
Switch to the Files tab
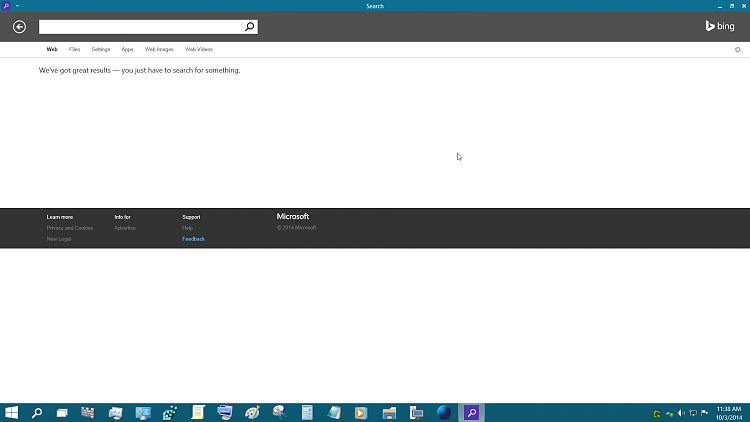pyautogui.click(x=74, y=49)
